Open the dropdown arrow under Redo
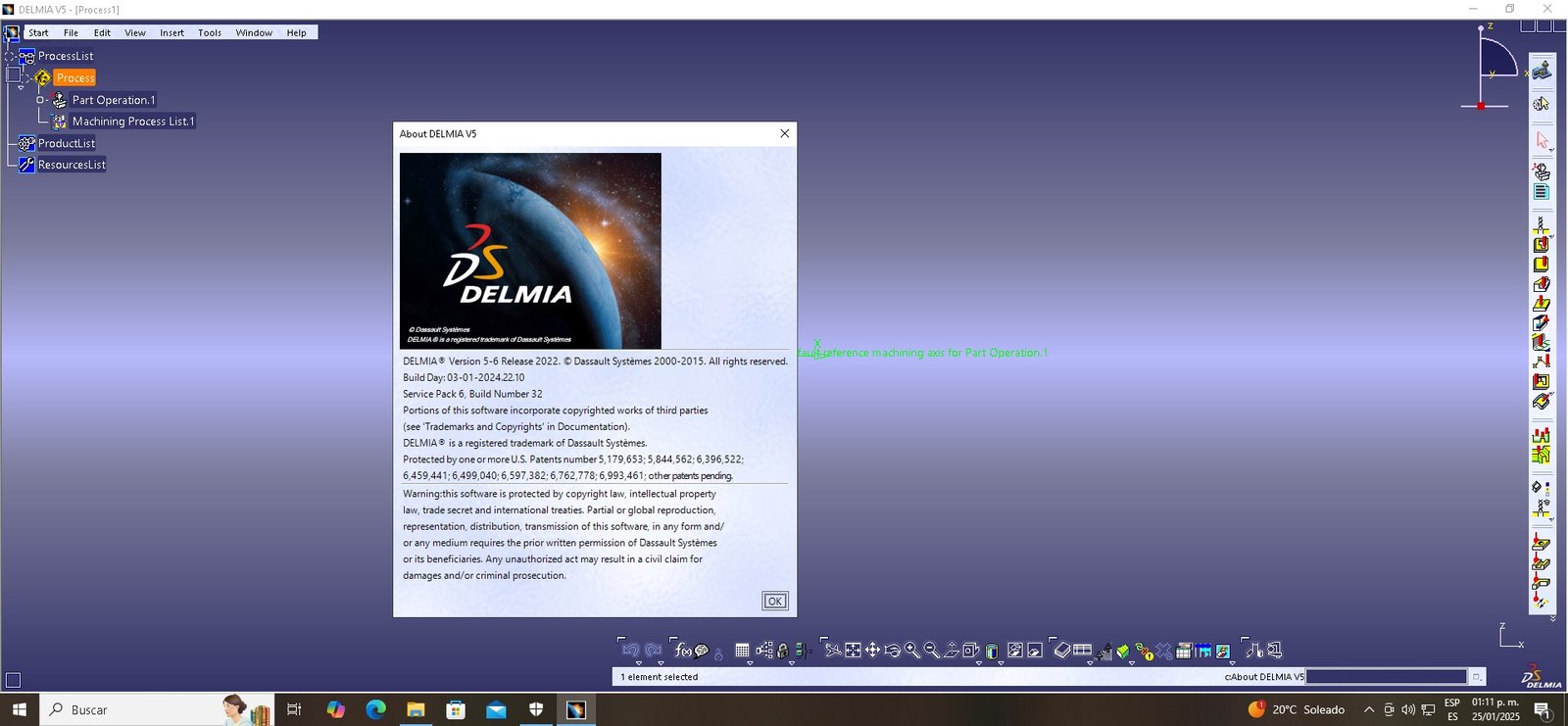 661,663
